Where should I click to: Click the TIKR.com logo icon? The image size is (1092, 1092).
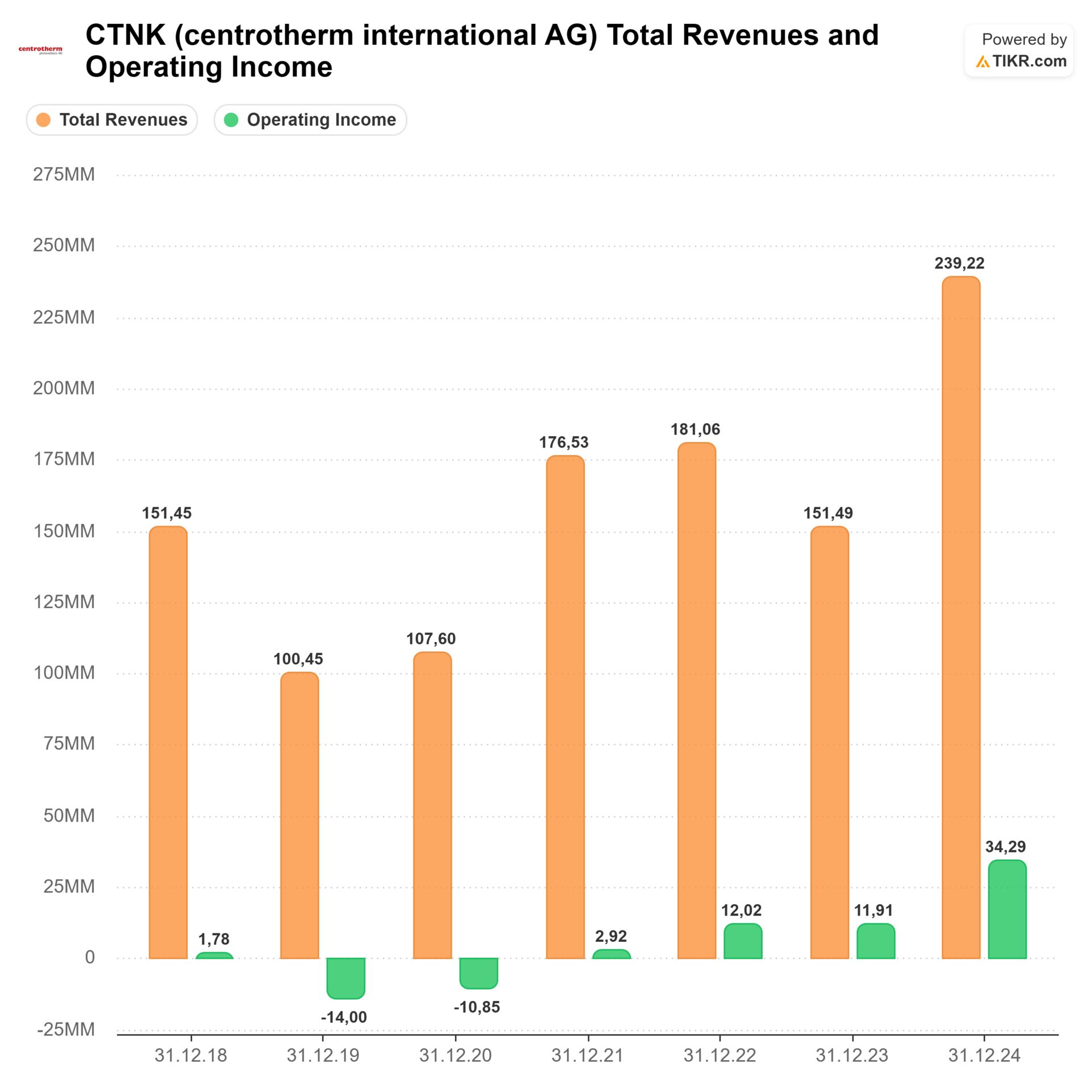tap(982, 62)
